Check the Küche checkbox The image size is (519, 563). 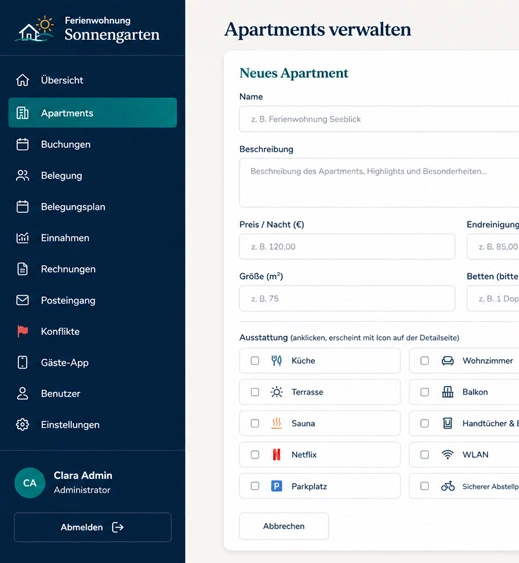point(255,360)
